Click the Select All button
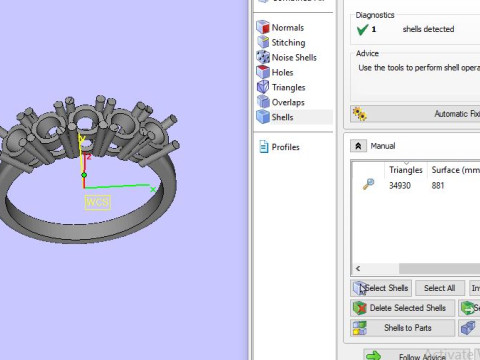 click(x=440, y=288)
